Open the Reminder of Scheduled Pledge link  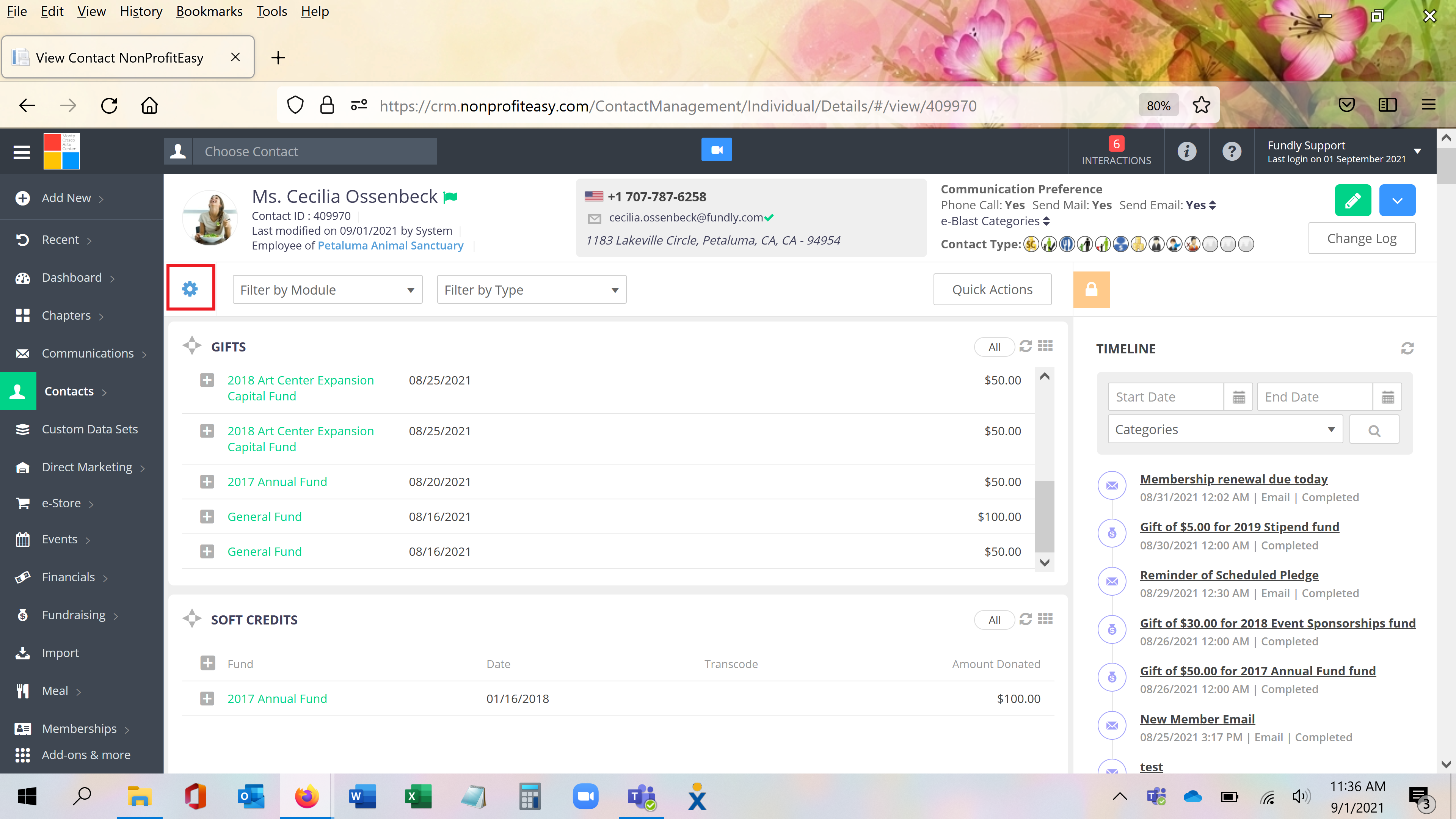click(1229, 575)
